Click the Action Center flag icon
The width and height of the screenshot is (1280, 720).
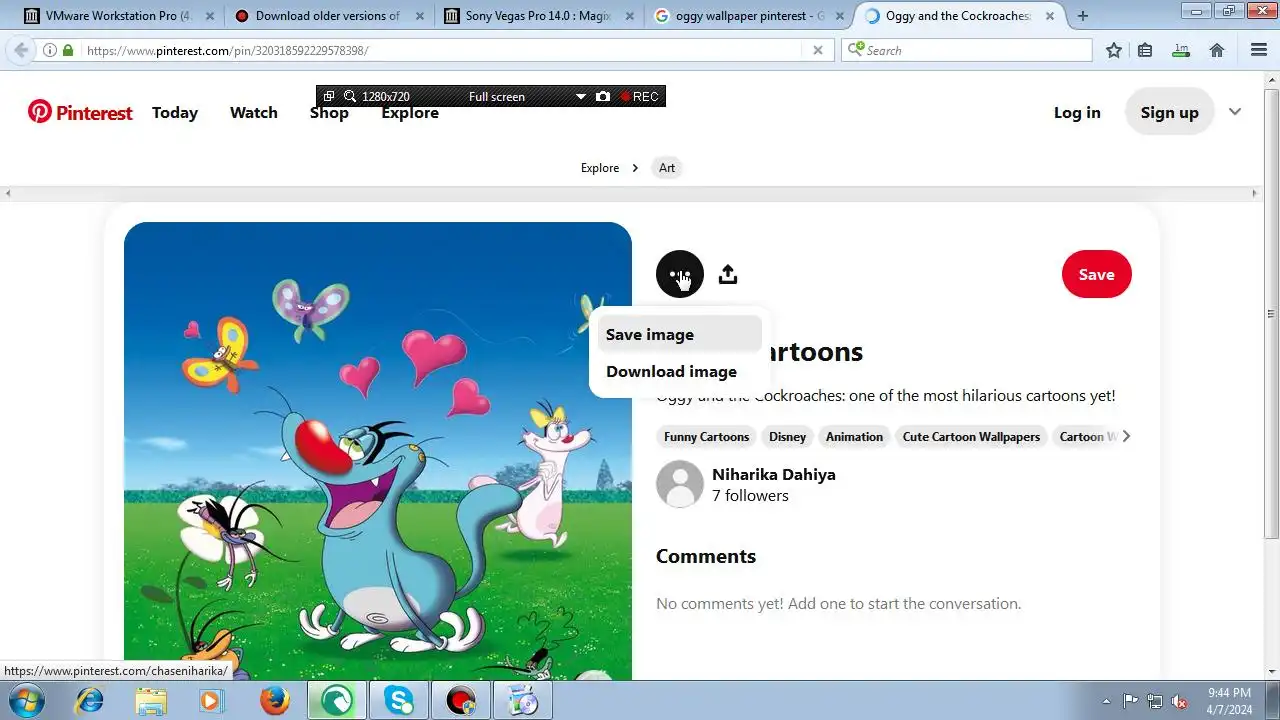click(1131, 701)
